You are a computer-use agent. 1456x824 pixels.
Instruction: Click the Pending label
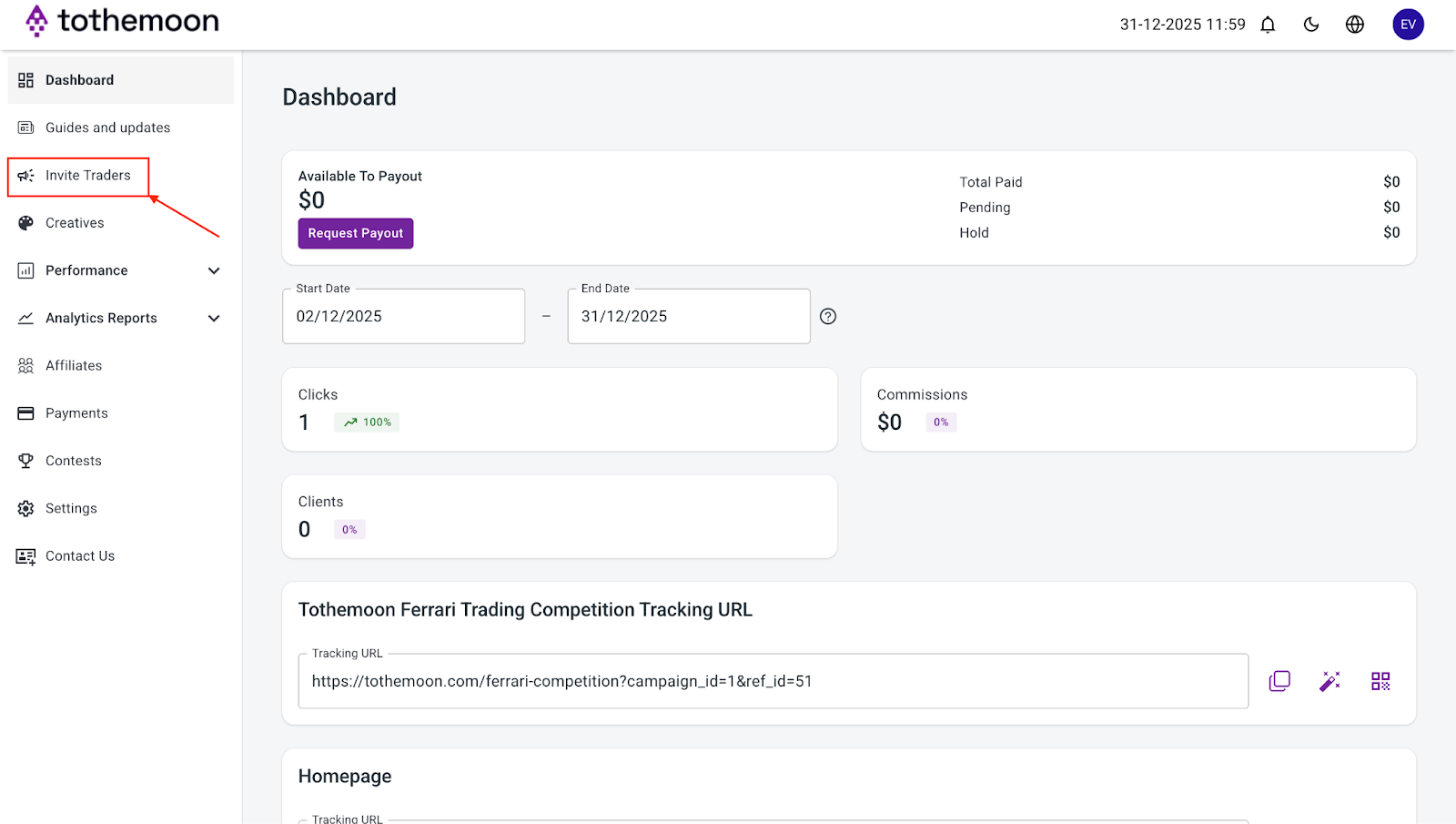985,208
